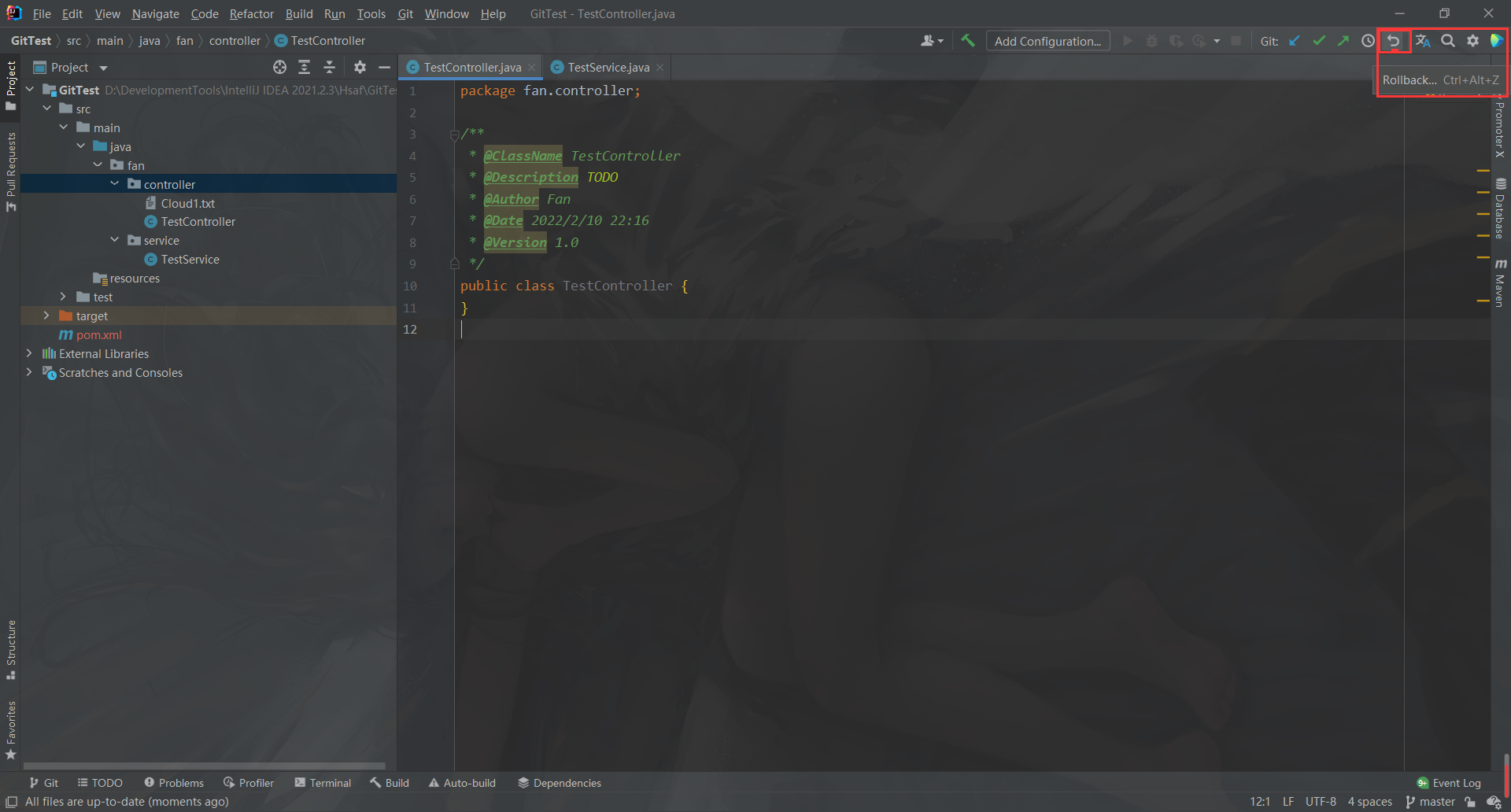Click the Git Update Project arrow icon
This screenshot has height=812, width=1511.
click(1295, 41)
